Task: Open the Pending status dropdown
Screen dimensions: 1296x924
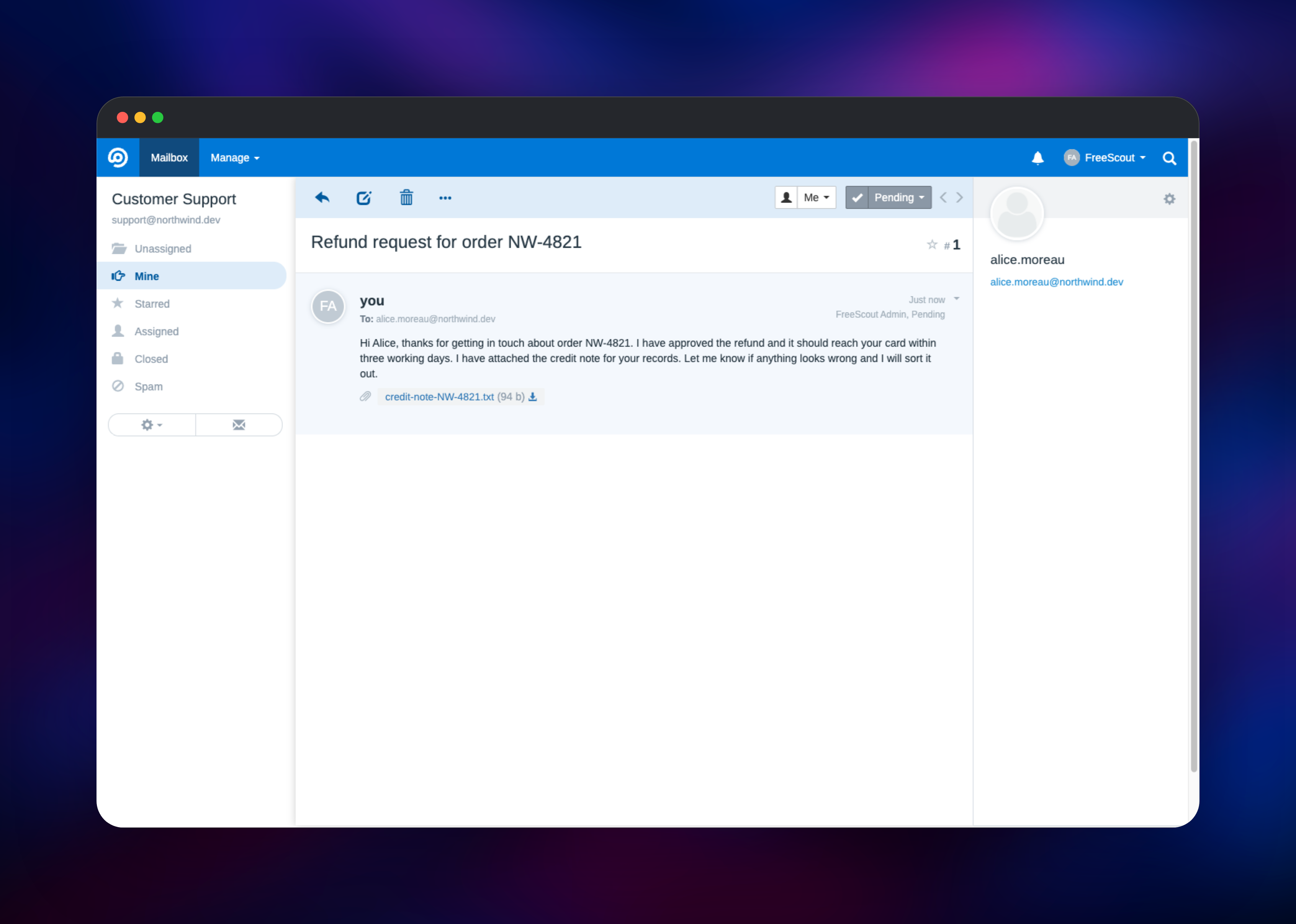Action: pos(900,198)
